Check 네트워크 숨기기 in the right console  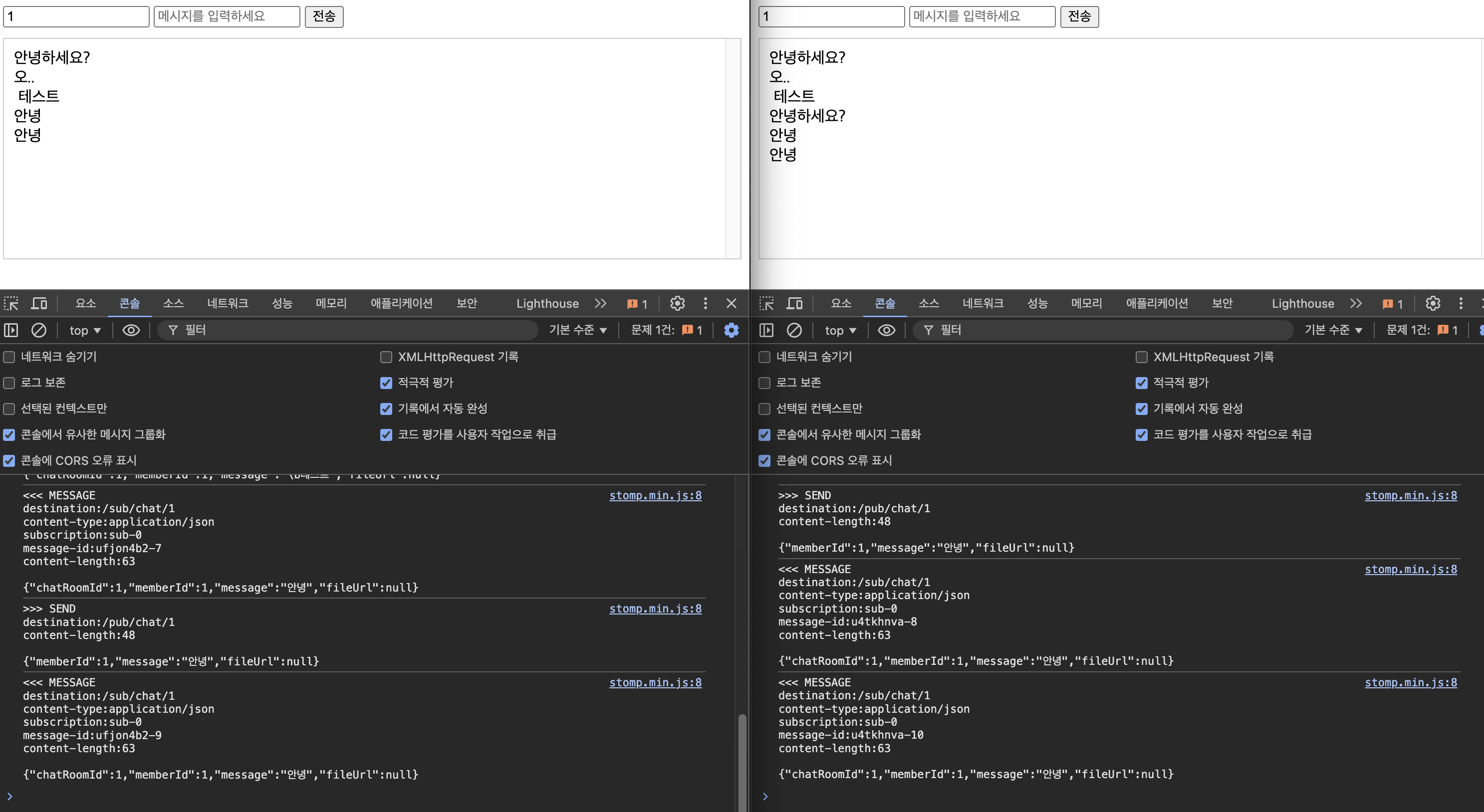click(x=764, y=357)
